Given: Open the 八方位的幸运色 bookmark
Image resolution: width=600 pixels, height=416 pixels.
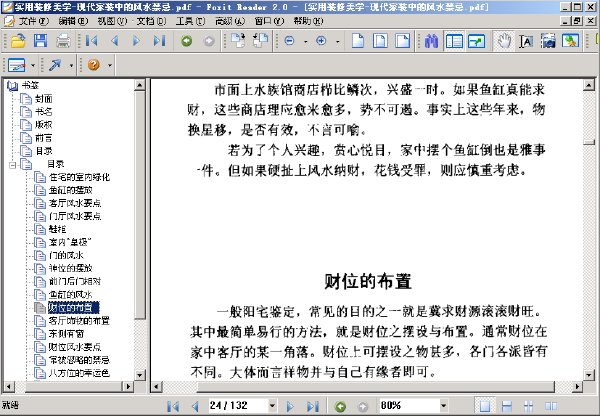Looking at the screenshot, I should 79,373.
